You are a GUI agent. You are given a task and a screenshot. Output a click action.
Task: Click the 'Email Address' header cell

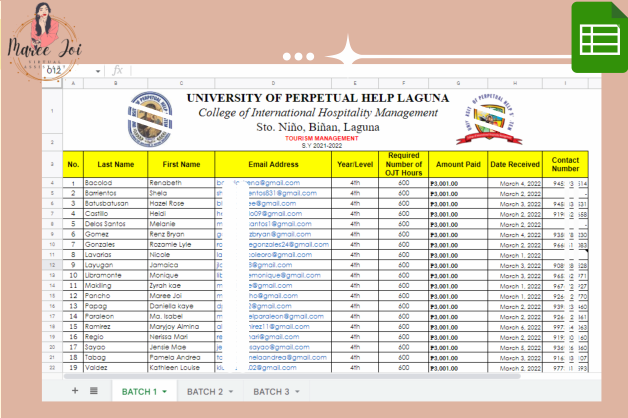tap(273, 164)
